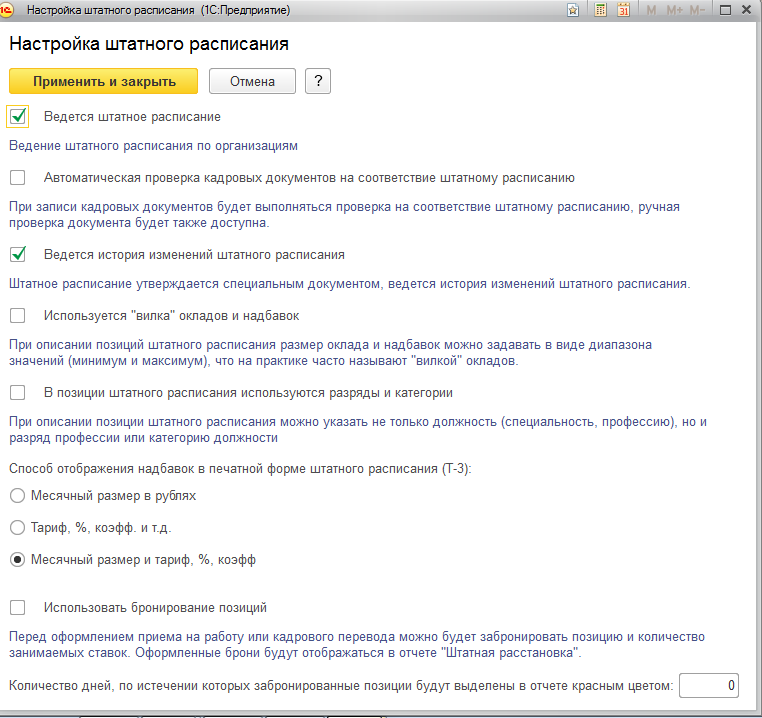Viewport: 762px width, 718px height.
Task: Select Месячный размер в рублях radio option
Action: coord(17,496)
